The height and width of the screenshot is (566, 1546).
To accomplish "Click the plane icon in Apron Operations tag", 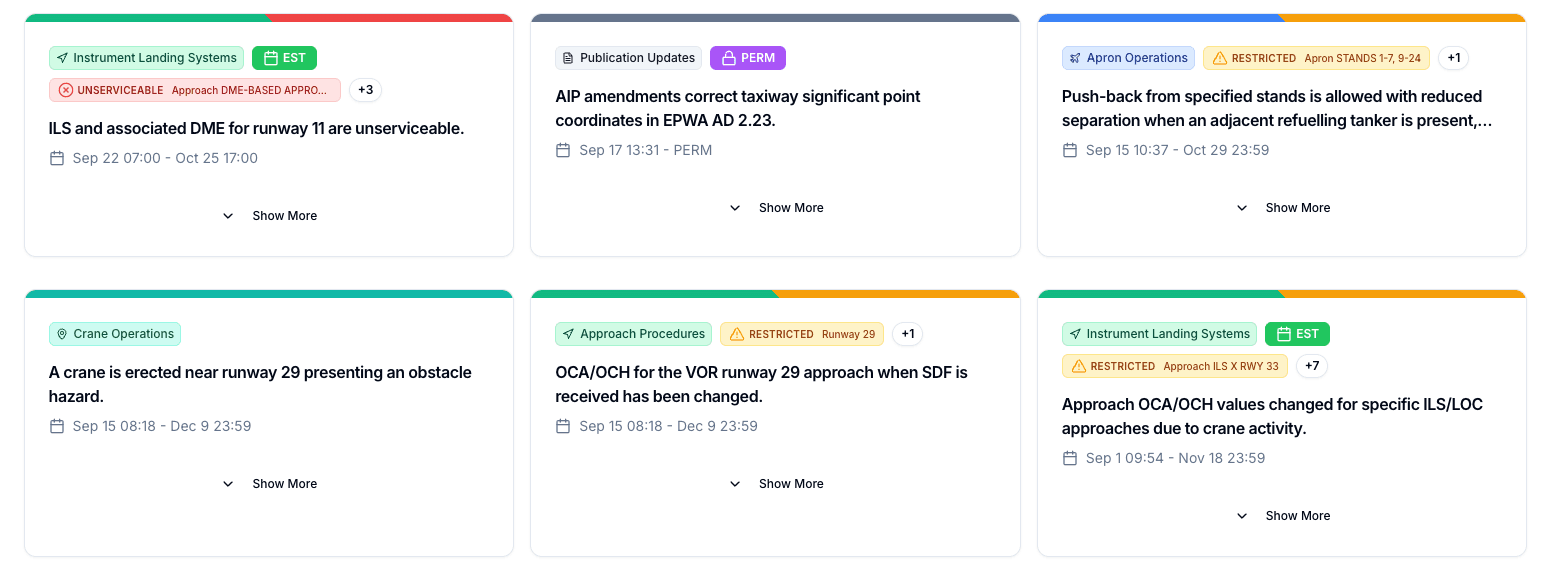I will 1075,58.
